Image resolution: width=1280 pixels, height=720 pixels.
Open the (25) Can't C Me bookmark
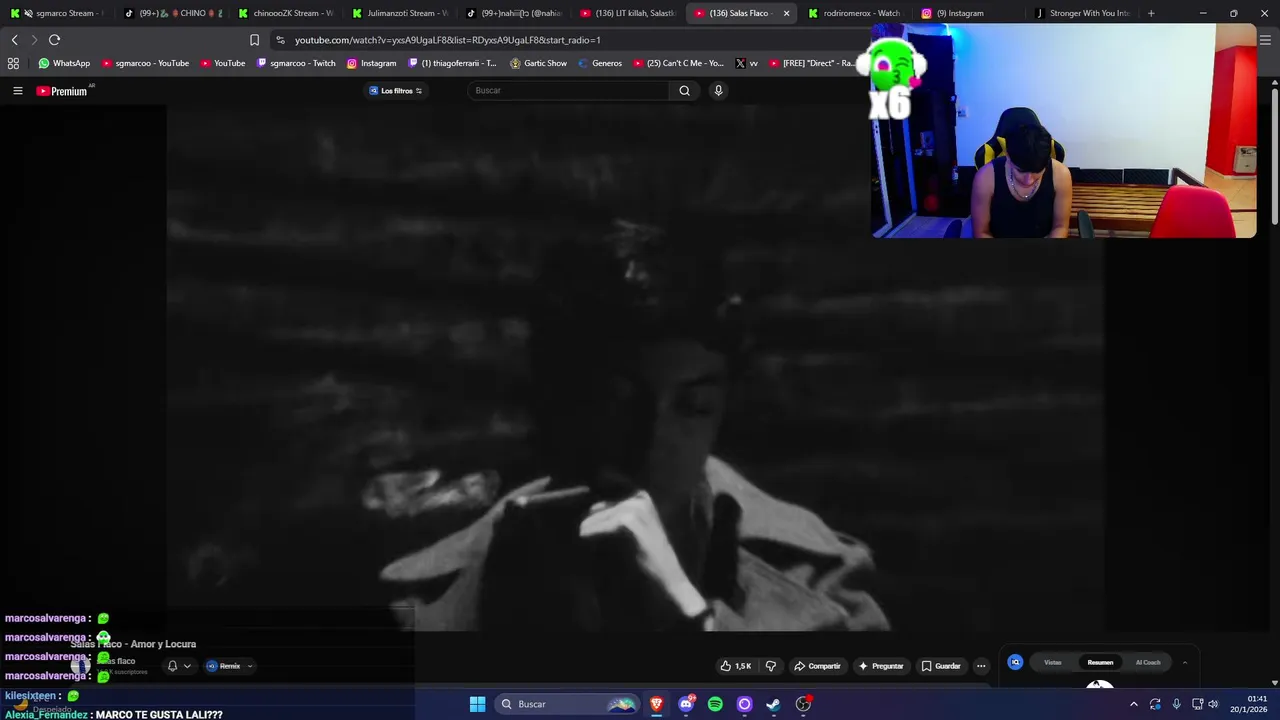click(677, 63)
